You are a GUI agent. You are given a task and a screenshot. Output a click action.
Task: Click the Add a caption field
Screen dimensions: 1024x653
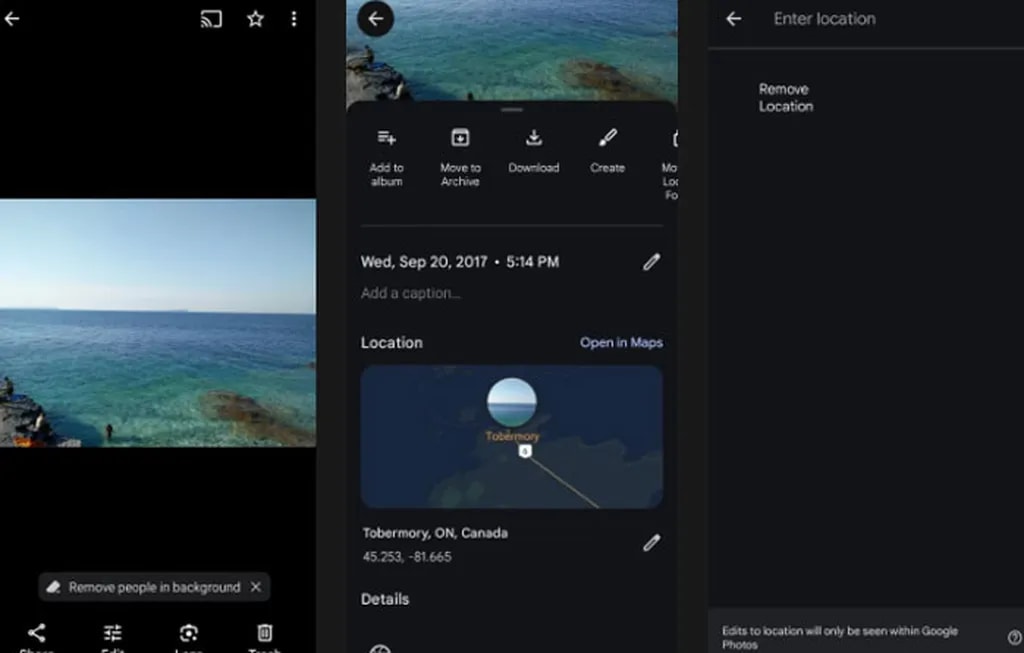[411, 293]
